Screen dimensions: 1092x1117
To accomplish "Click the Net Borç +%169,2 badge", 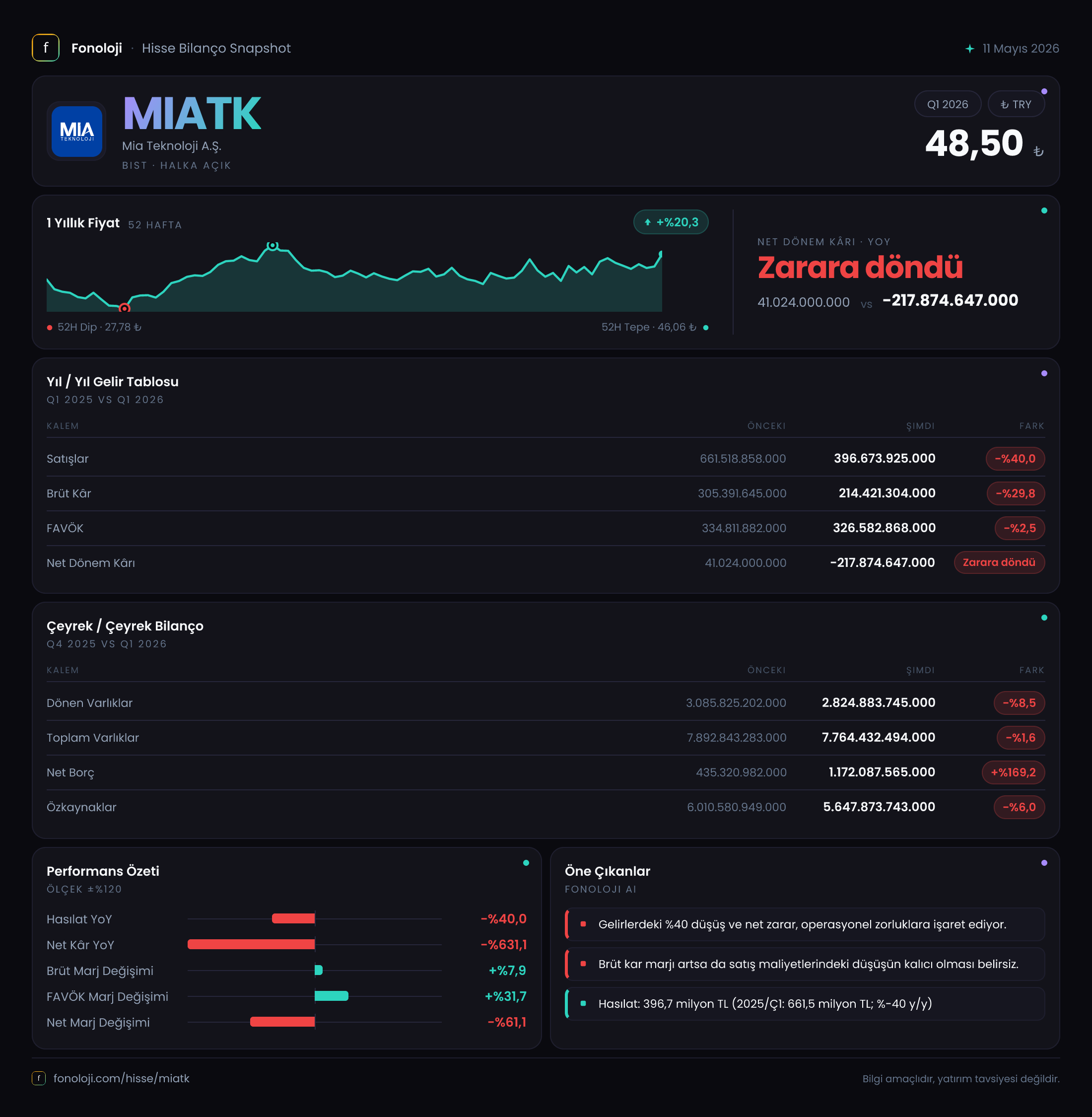I will pyautogui.click(x=1014, y=773).
